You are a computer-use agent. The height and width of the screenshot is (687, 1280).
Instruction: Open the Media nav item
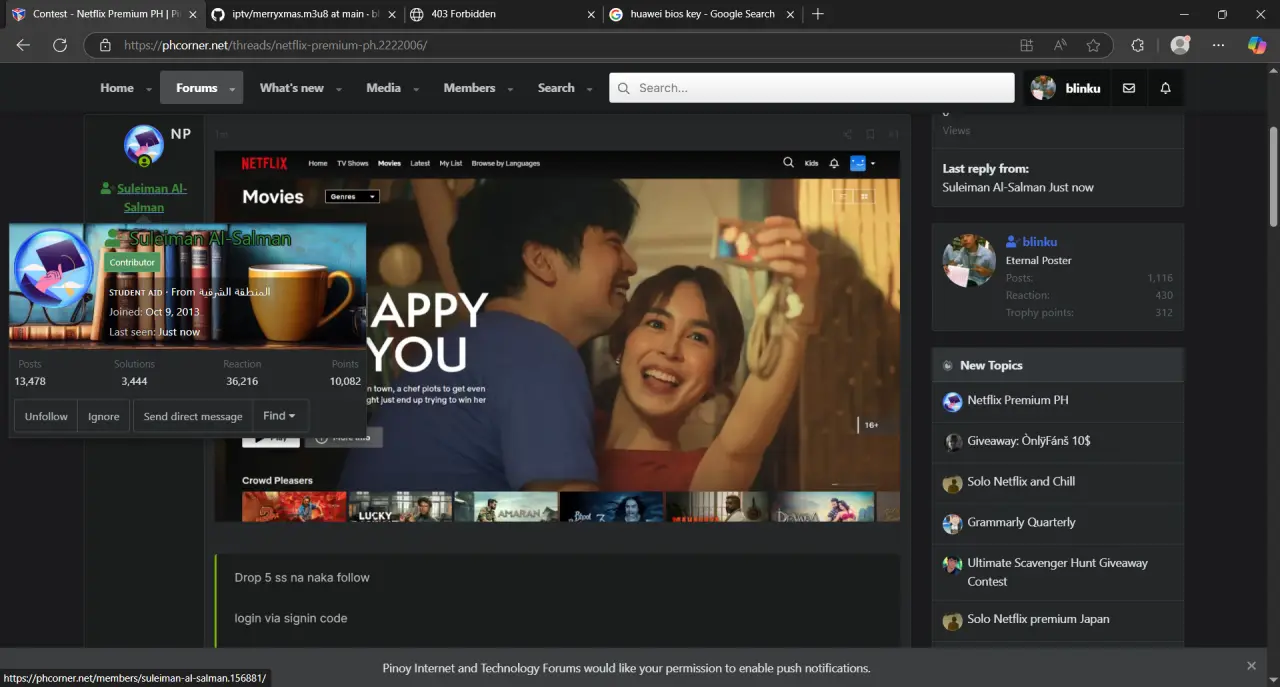tap(383, 88)
